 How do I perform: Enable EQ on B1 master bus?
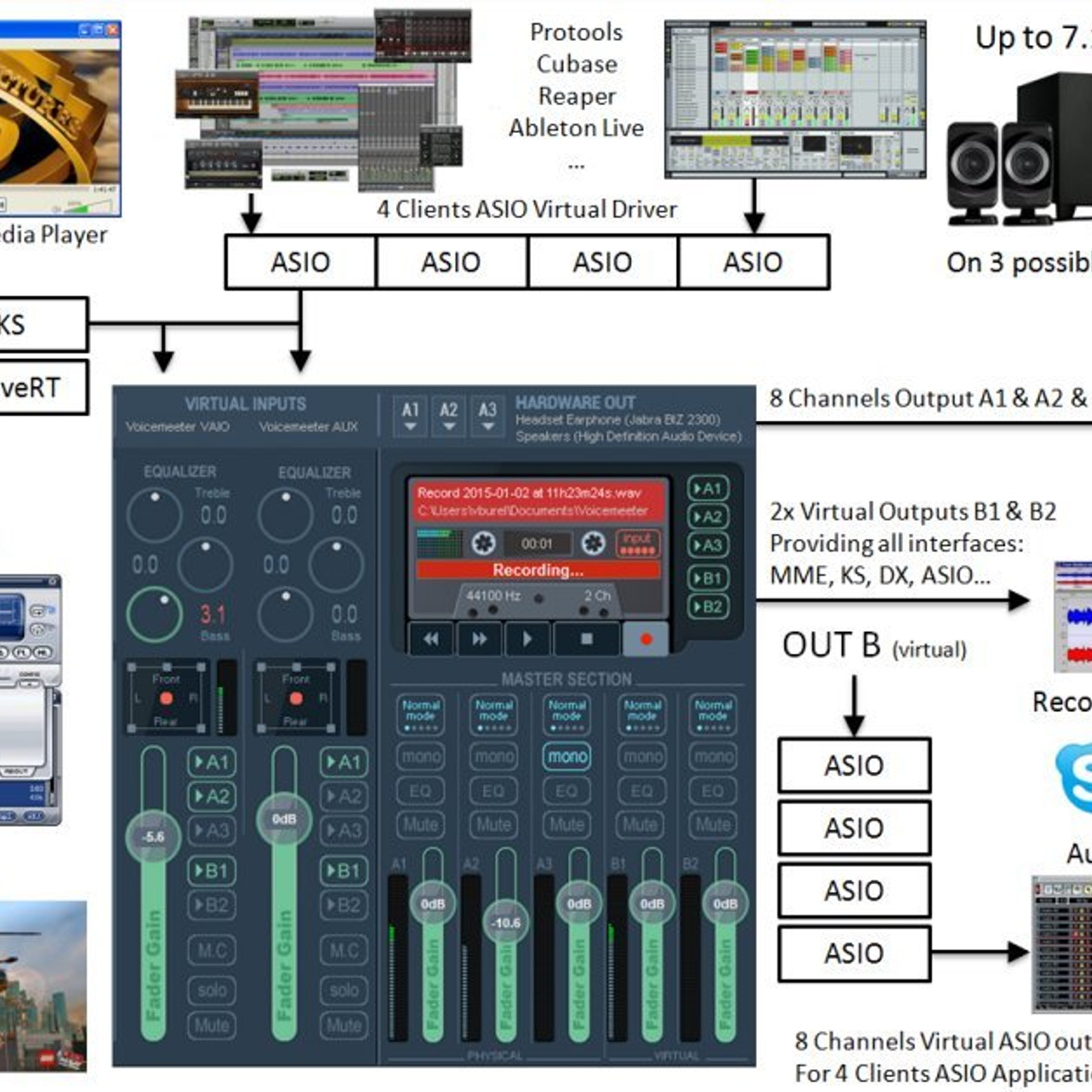642,791
